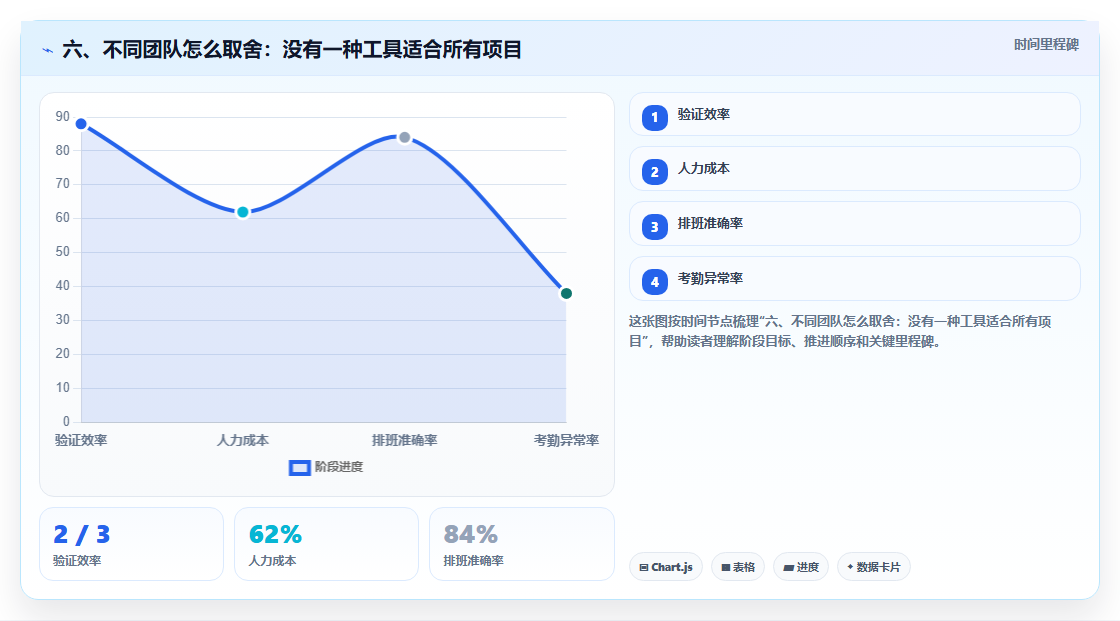Click the x-axis label 人力成本
This screenshot has height=621, width=1120.
[x=243, y=440]
